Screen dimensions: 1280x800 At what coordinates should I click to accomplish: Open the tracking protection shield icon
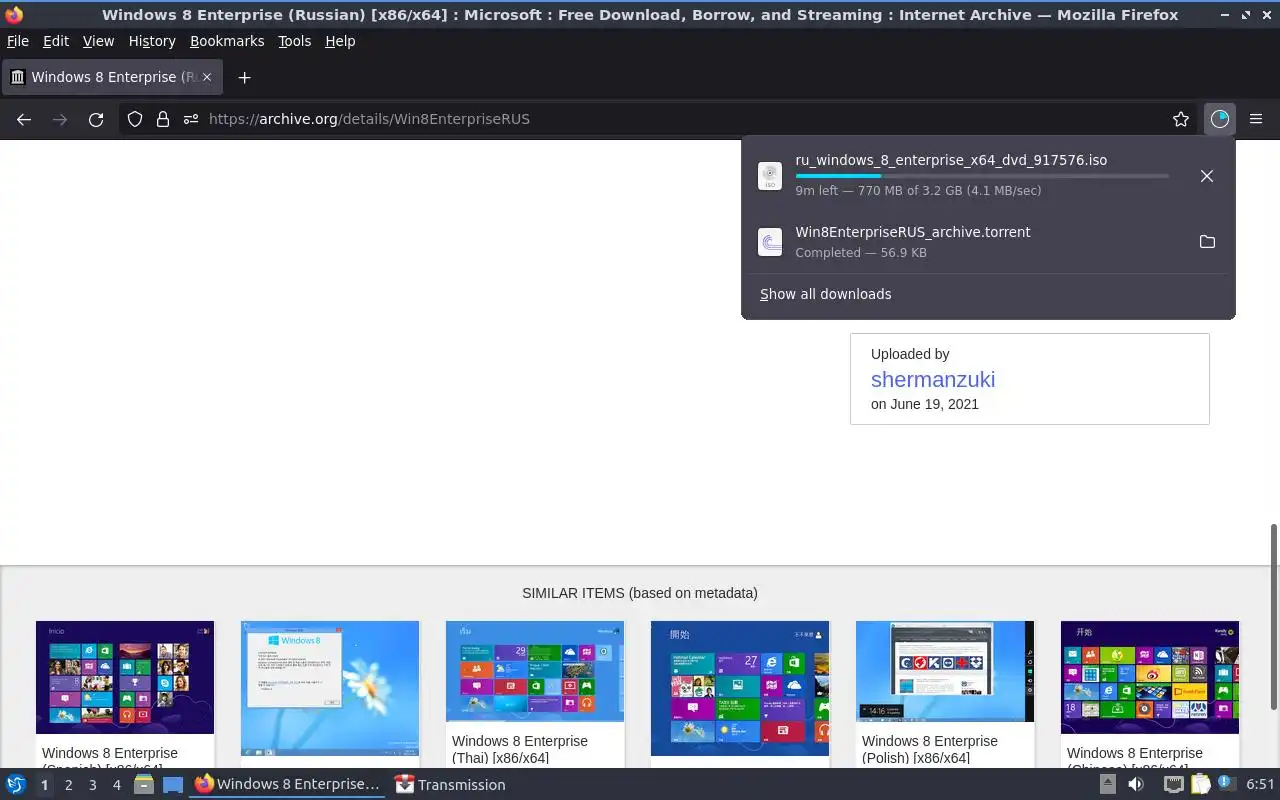pyautogui.click(x=135, y=119)
